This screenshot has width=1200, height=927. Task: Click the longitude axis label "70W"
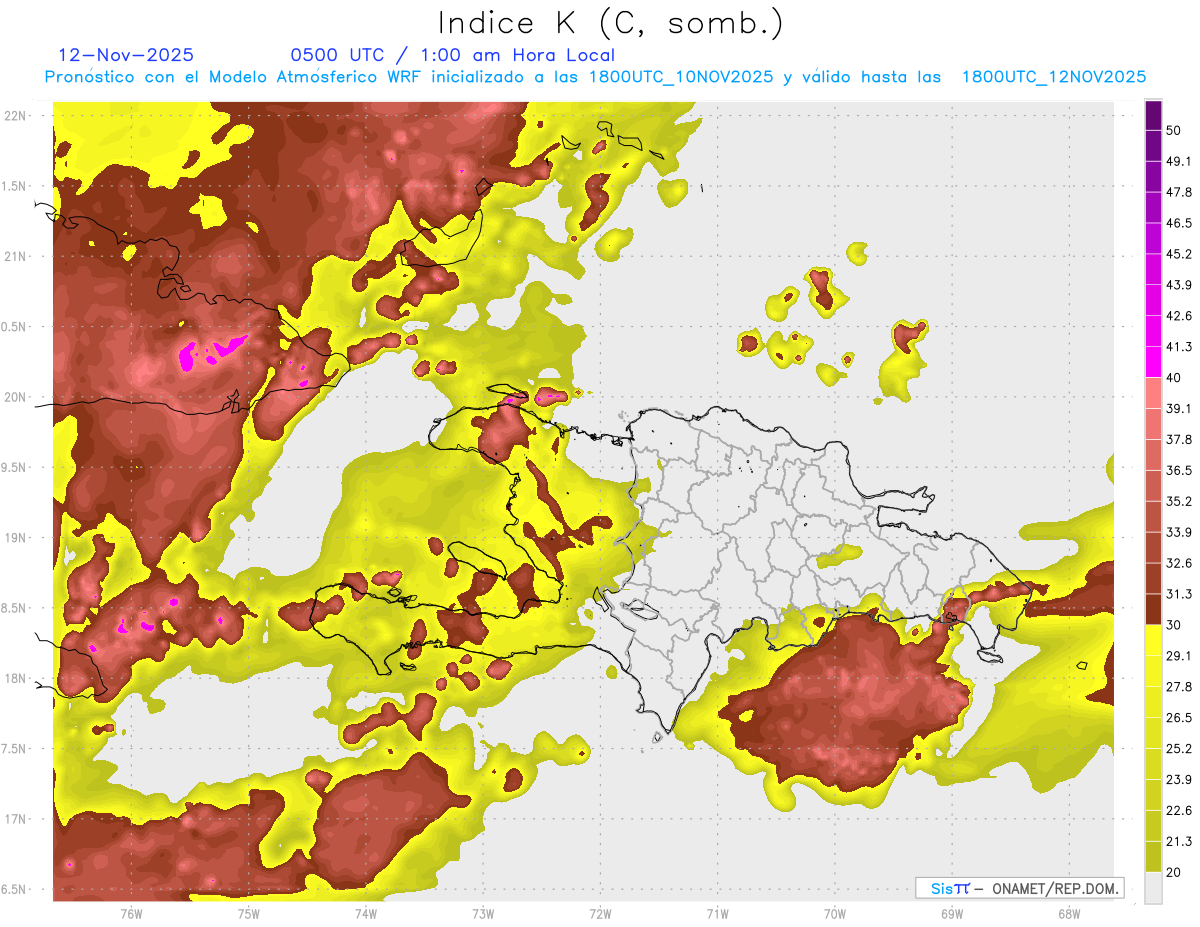834,914
